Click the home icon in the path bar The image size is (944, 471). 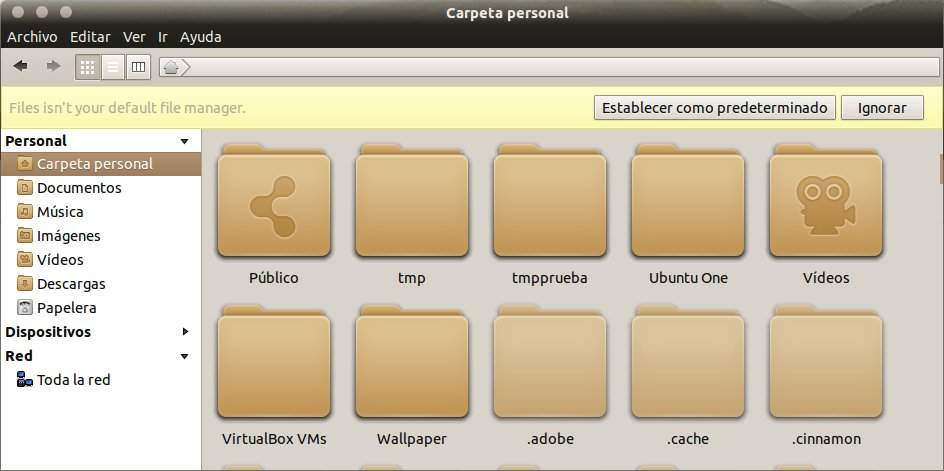(171, 67)
